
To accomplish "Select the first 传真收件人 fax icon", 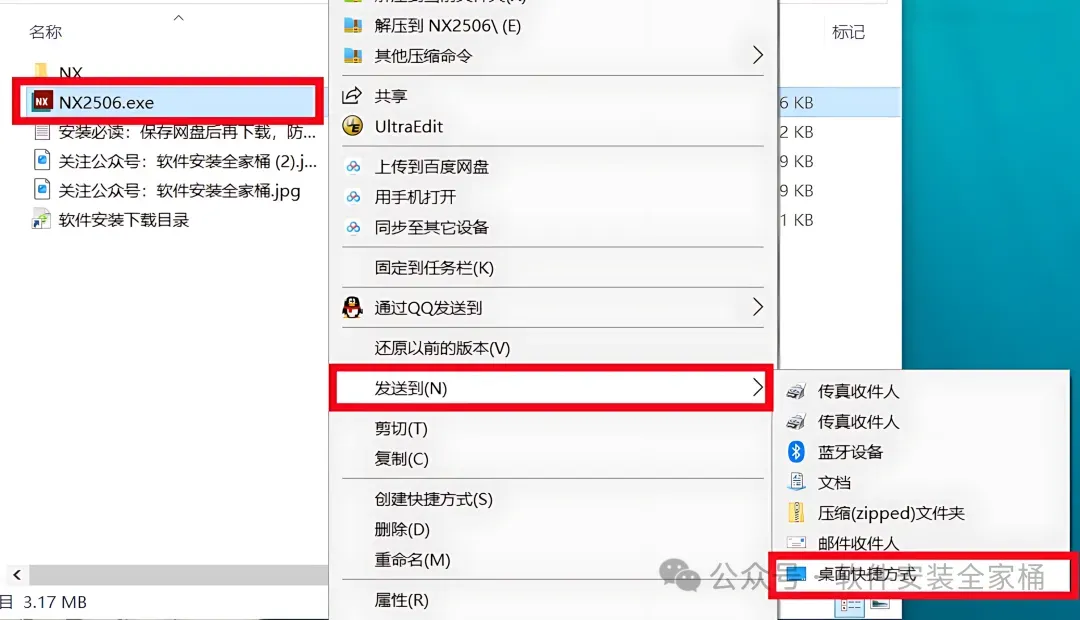I will [796, 391].
